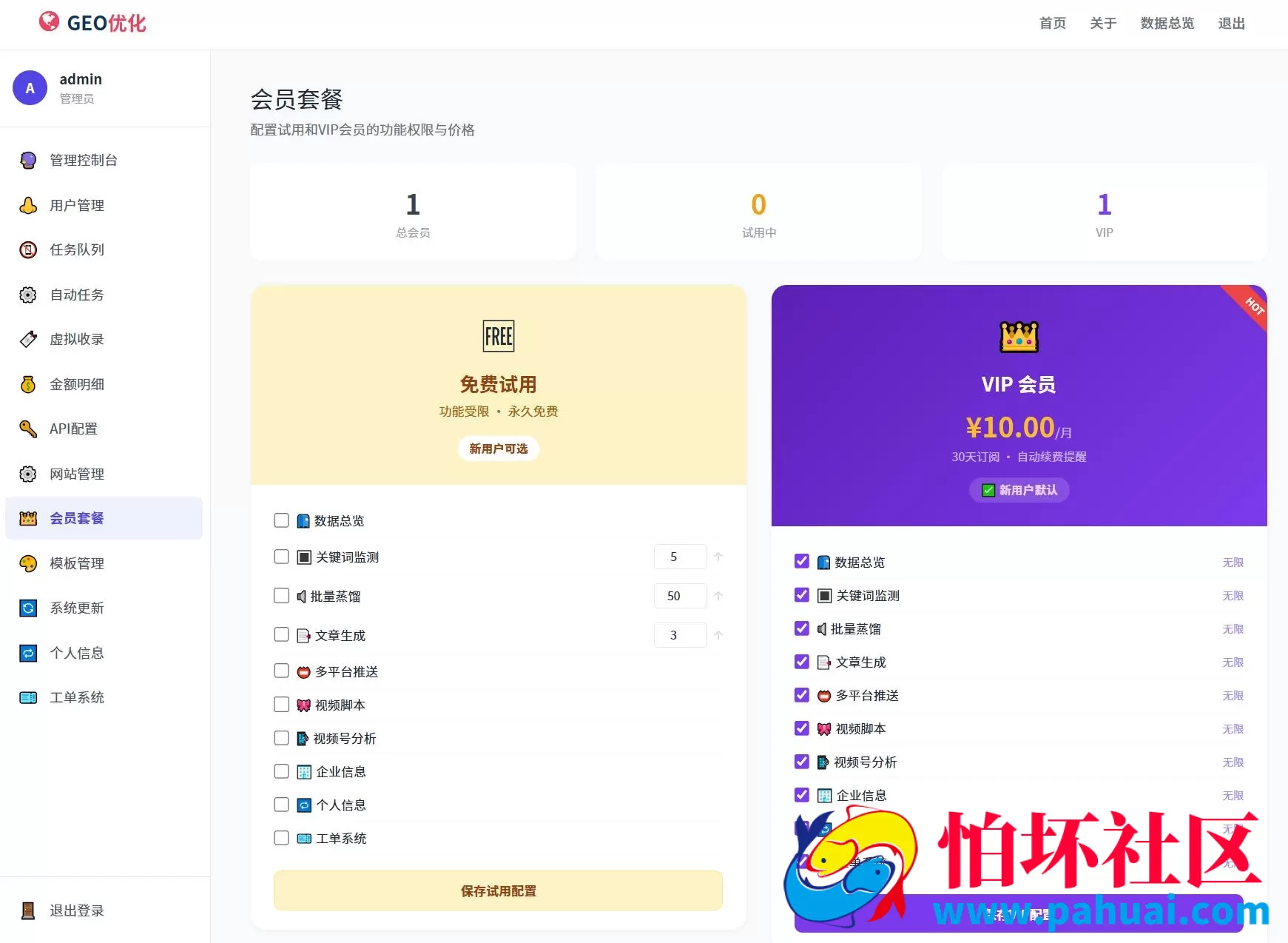Click the admin avatar circle
The width and height of the screenshot is (1288, 943).
tap(30, 88)
